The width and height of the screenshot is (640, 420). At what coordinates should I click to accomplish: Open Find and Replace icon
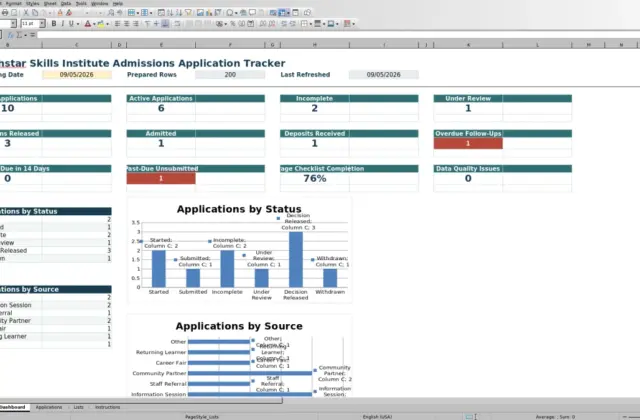click(110, 13)
